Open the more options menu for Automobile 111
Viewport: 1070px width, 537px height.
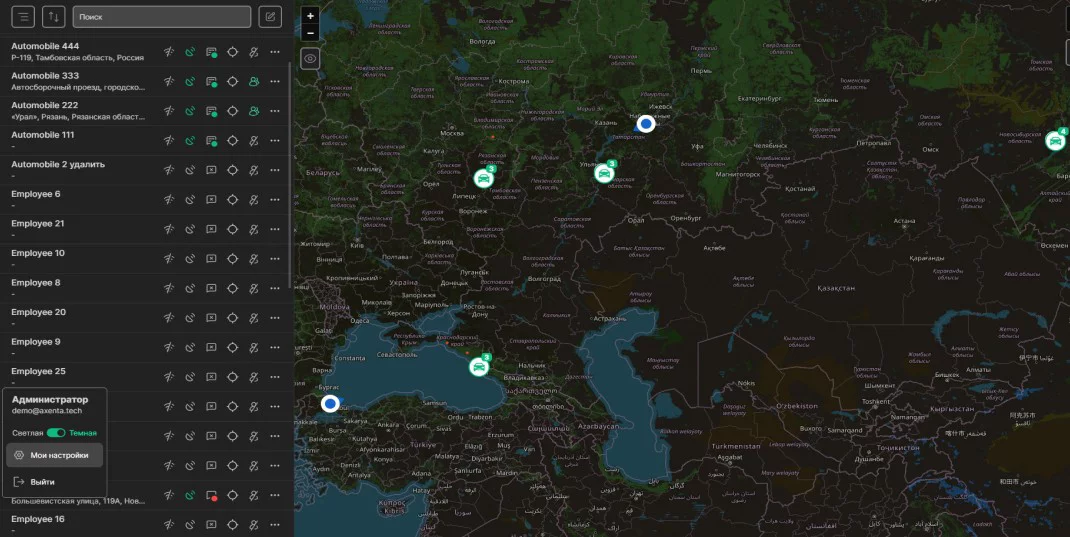(x=275, y=141)
